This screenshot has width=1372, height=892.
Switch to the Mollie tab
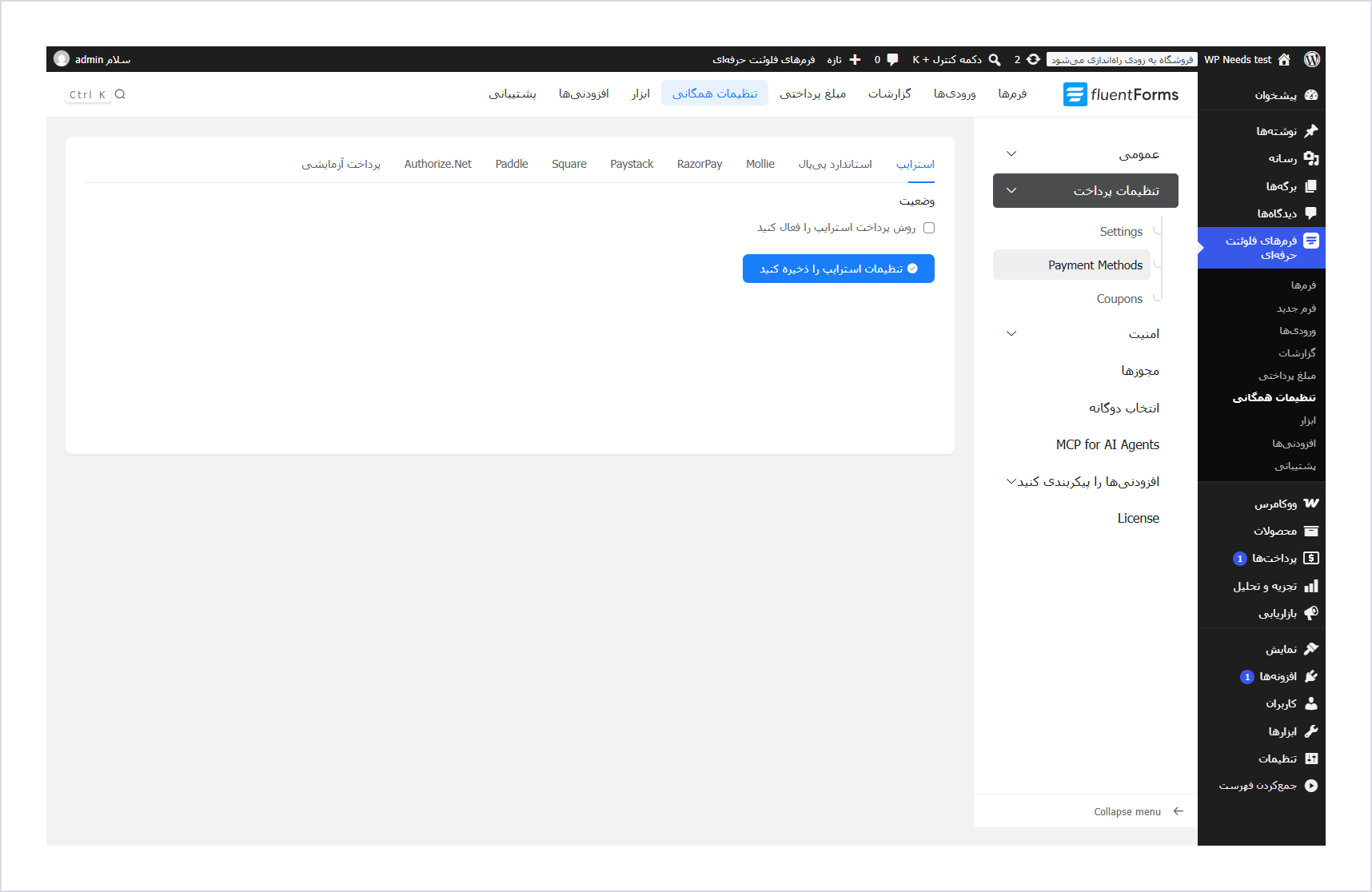[x=760, y=164]
